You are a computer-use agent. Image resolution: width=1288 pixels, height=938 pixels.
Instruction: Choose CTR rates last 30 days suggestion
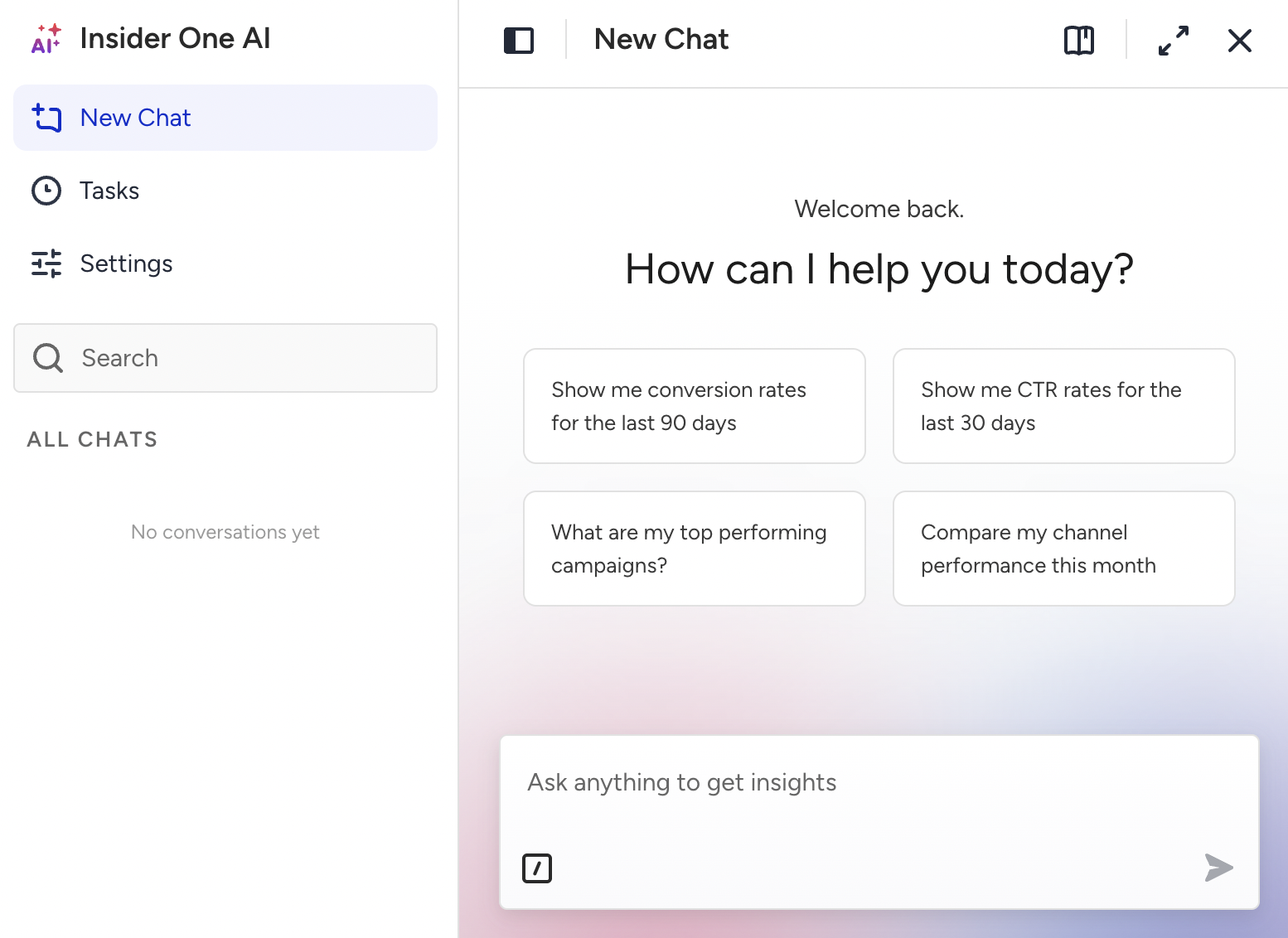[x=1064, y=406]
